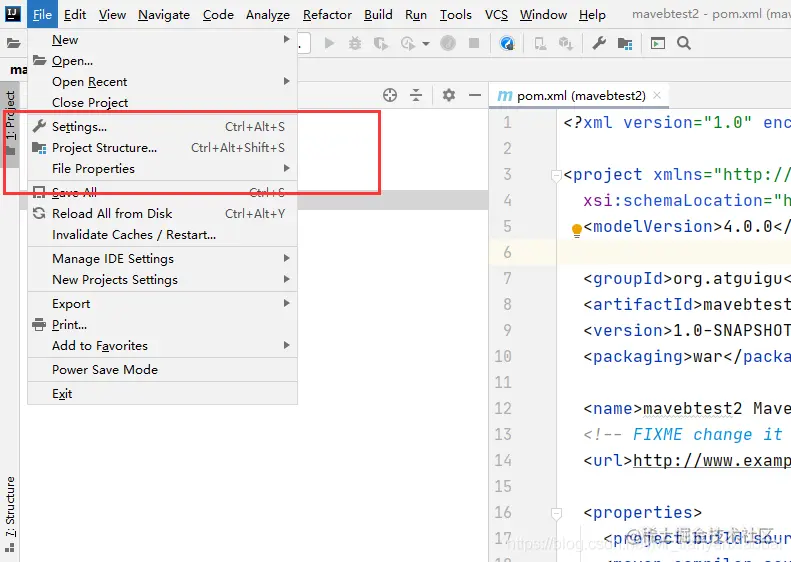Click the wrench Settings toolbar icon
The height and width of the screenshot is (562, 791).
tap(599, 43)
